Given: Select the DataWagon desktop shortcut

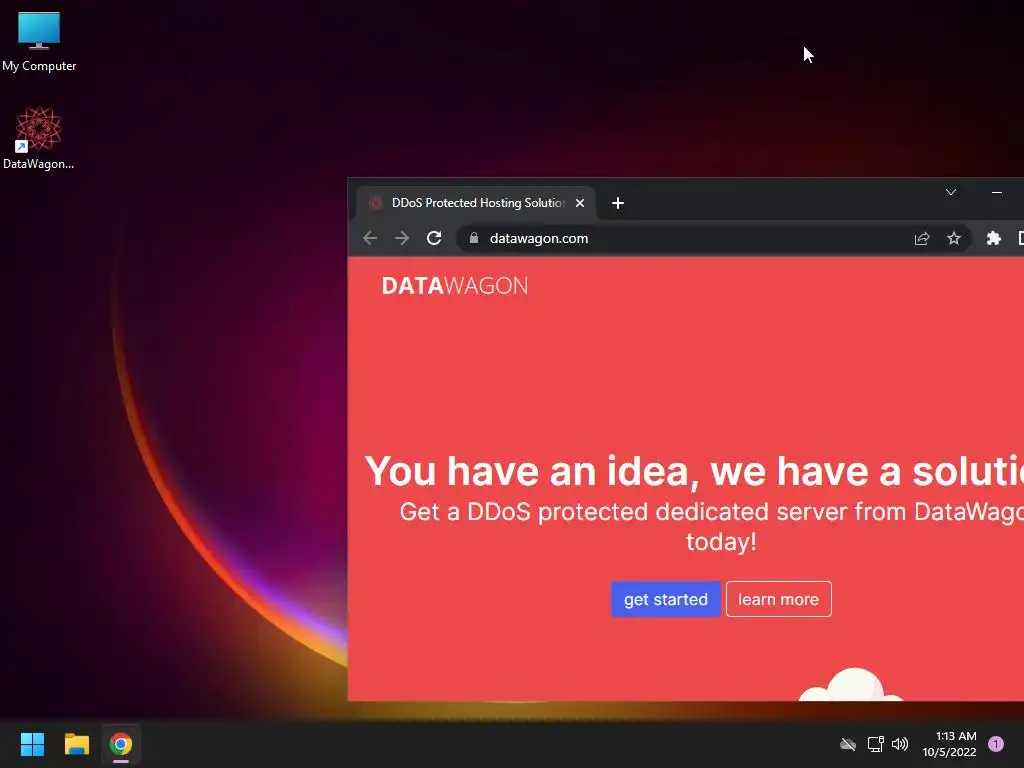Looking at the screenshot, I should click(x=39, y=138).
